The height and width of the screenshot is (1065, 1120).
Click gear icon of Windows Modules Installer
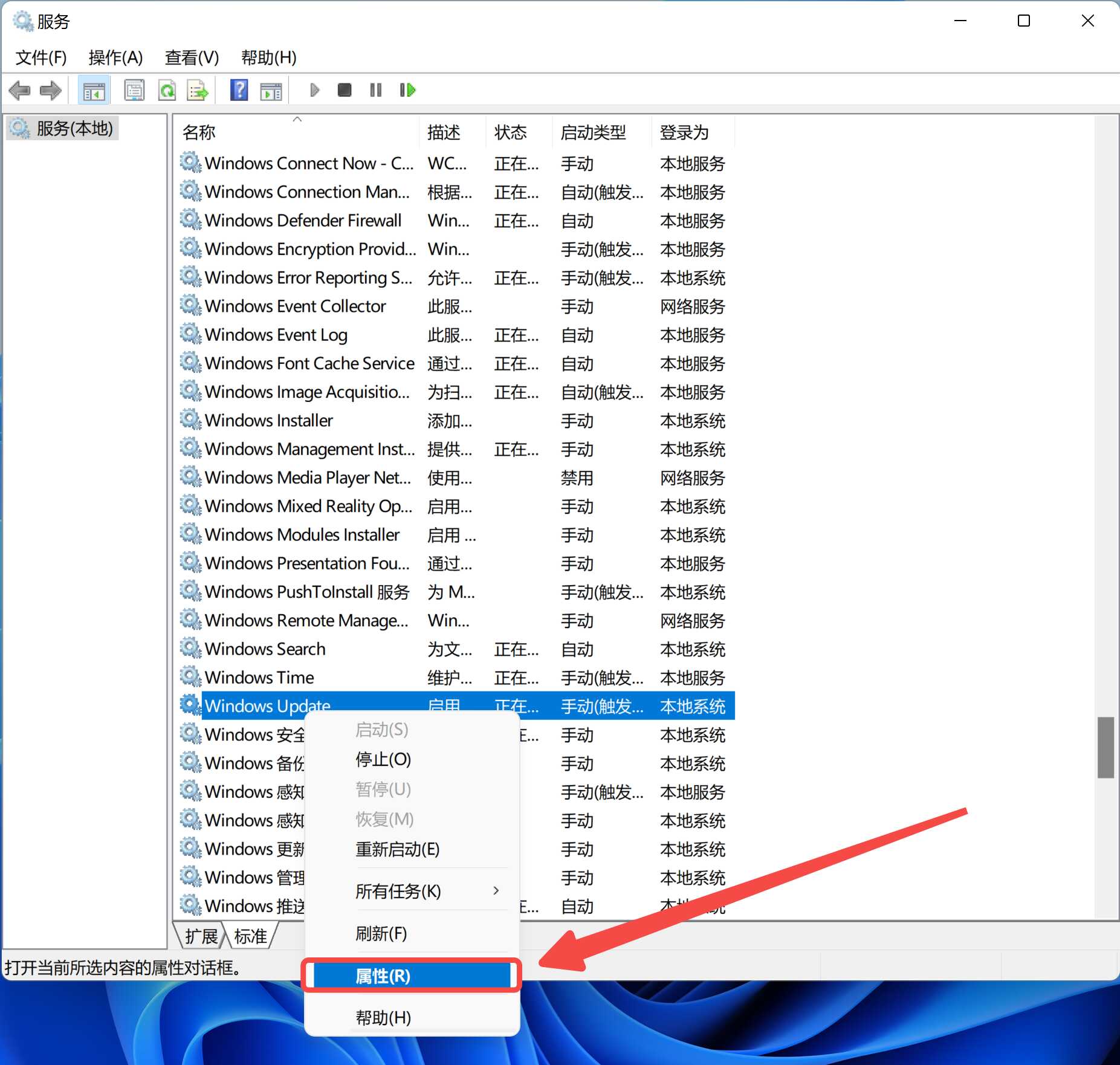[190, 534]
